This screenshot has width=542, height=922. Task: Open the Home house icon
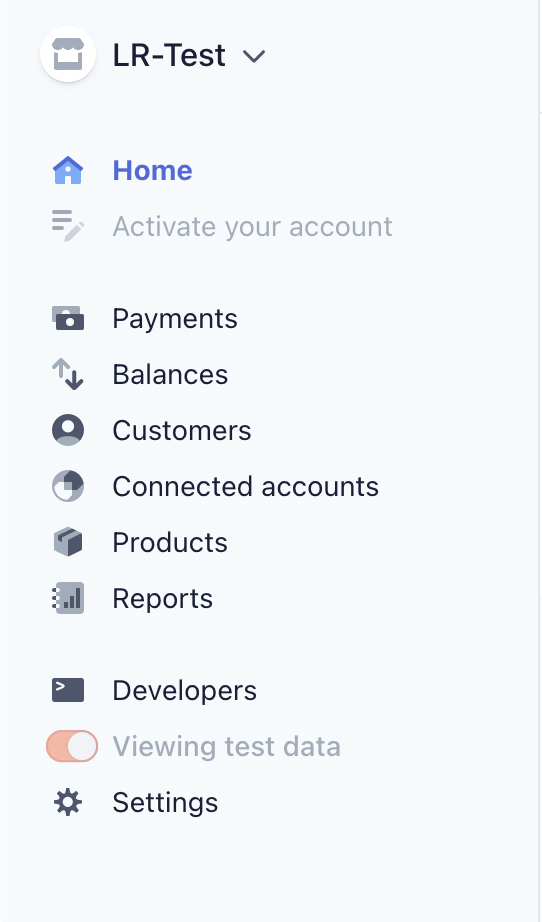pos(68,170)
